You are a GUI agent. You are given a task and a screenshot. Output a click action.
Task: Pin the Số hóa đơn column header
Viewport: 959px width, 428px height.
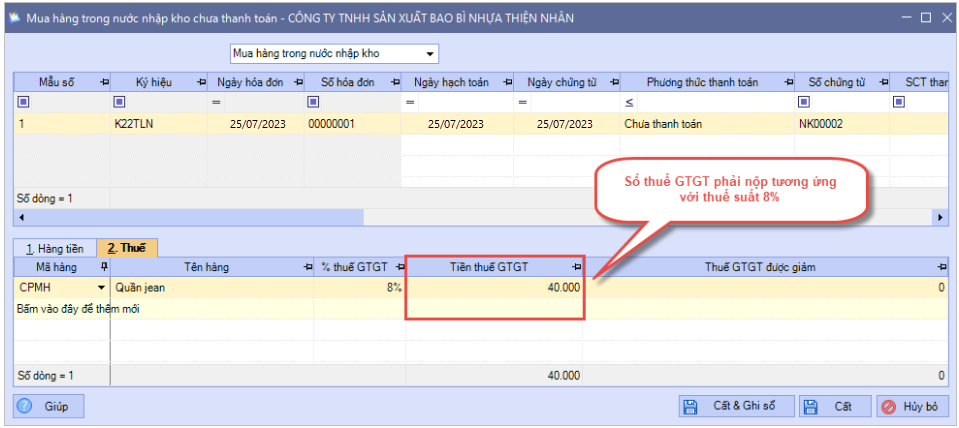(x=394, y=82)
